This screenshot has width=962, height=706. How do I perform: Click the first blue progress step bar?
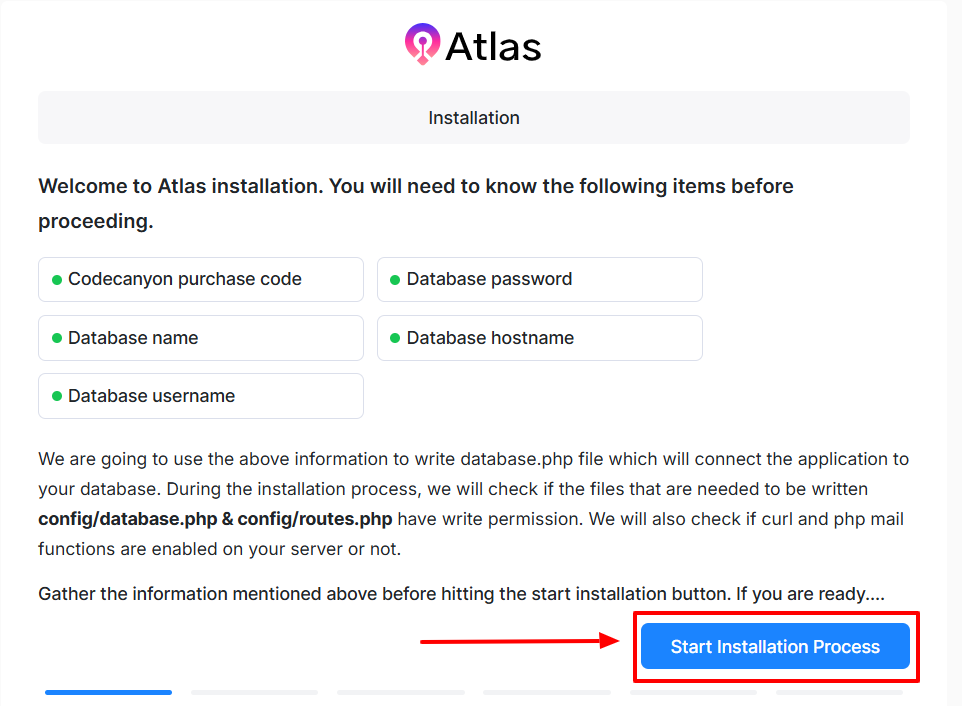[108, 692]
